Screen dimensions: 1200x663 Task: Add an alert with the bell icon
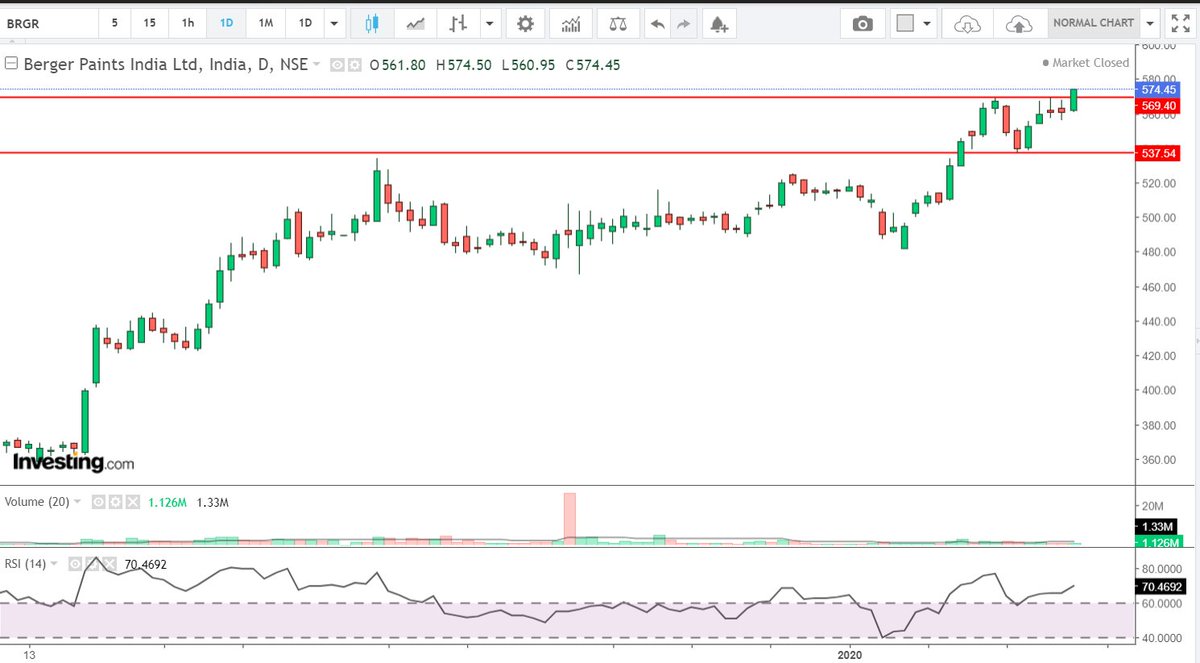coord(718,23)
